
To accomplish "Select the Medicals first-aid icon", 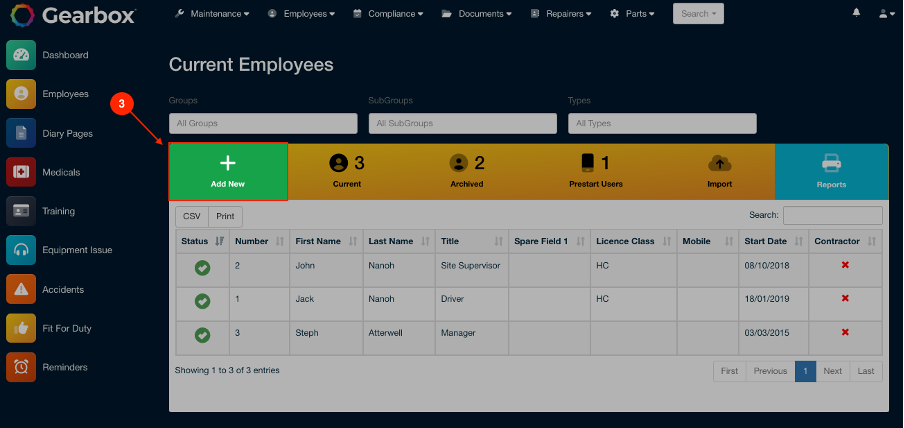I will pyautogui.click(x=21, y=172).
